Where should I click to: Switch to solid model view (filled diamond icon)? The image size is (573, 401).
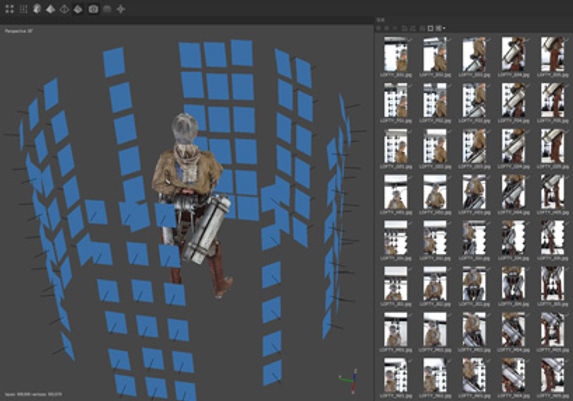[x=50, y=9]
